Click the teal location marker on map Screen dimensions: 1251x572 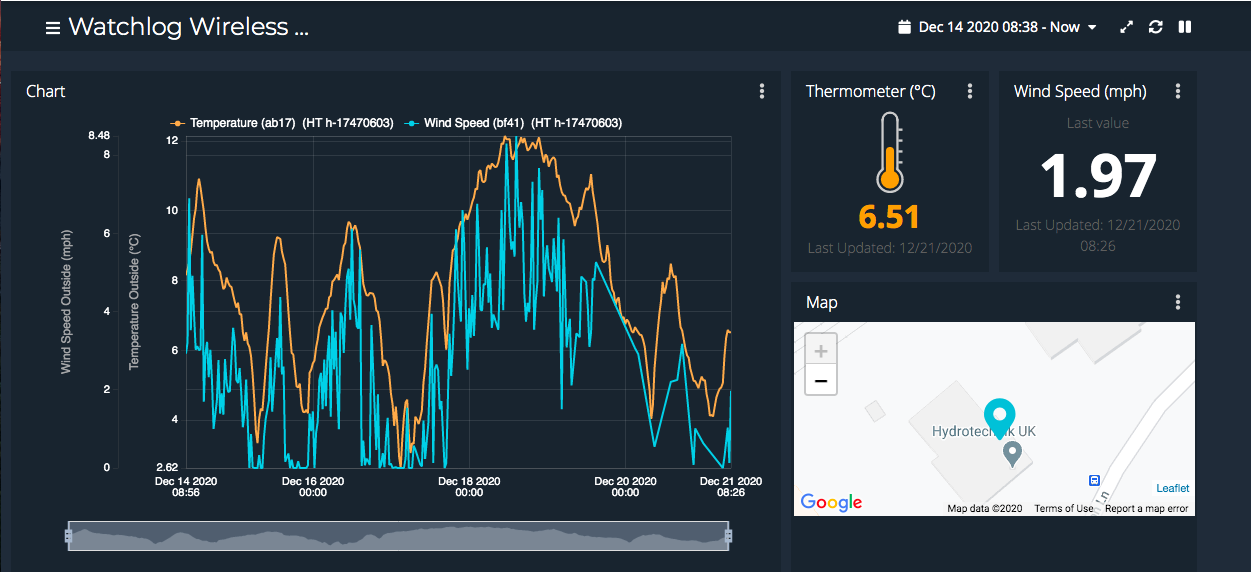[998, 414]
